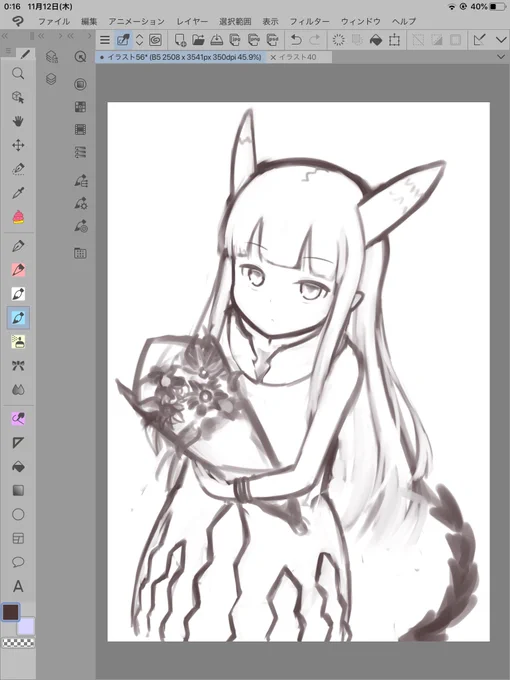510x680 pixels.
Task: Select the dark brown main color swatch
Action: (10, 612)
